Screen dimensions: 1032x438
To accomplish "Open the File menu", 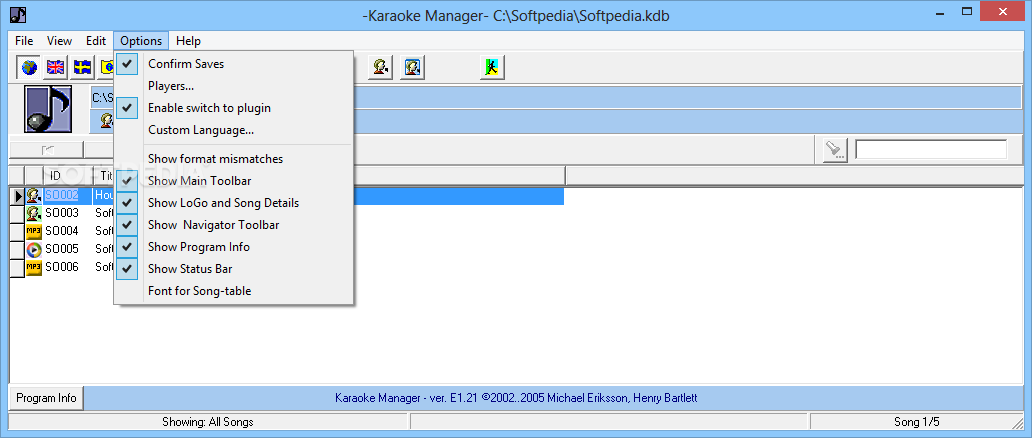I will click(24, 41).
